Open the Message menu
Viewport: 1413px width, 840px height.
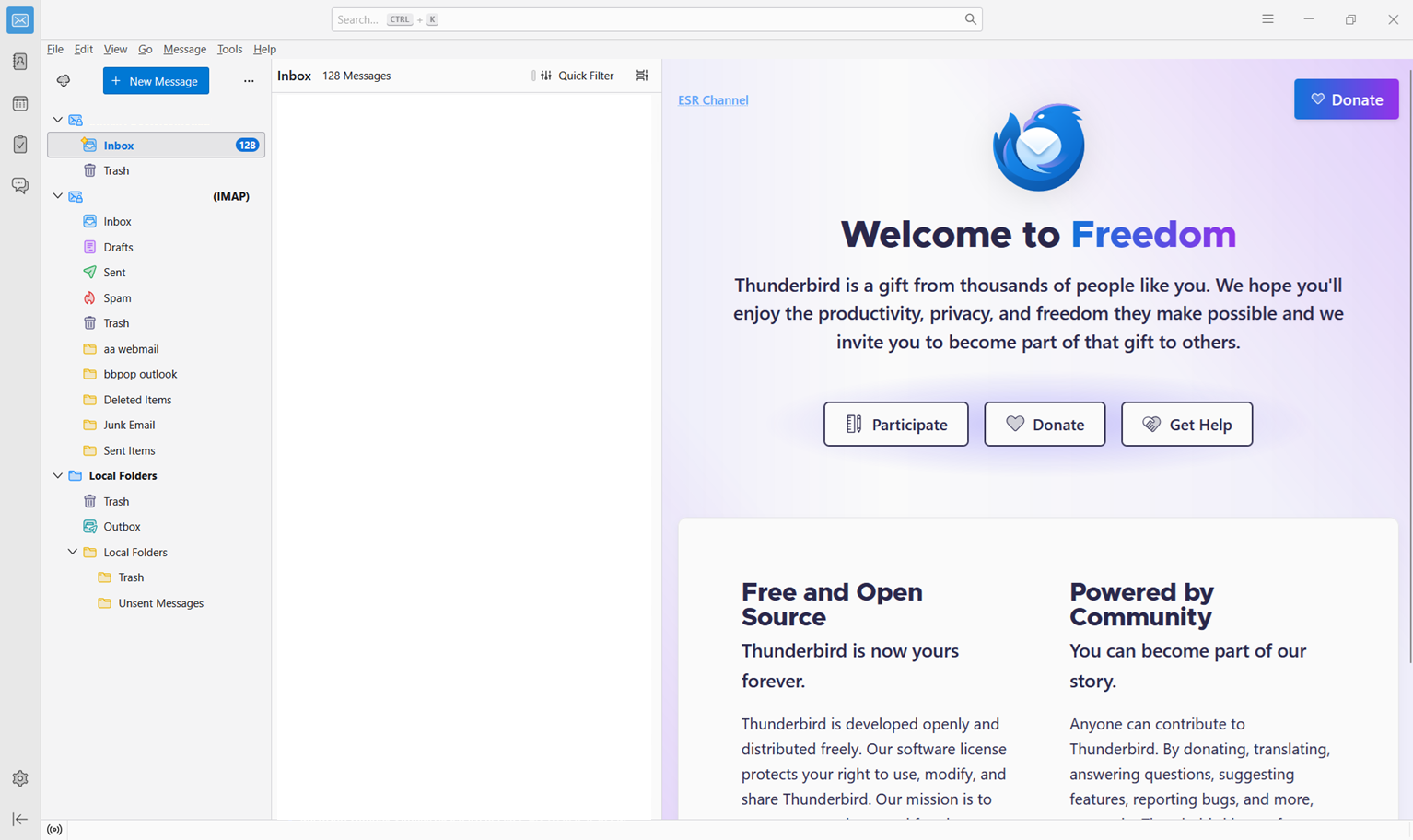click(185, 49)
